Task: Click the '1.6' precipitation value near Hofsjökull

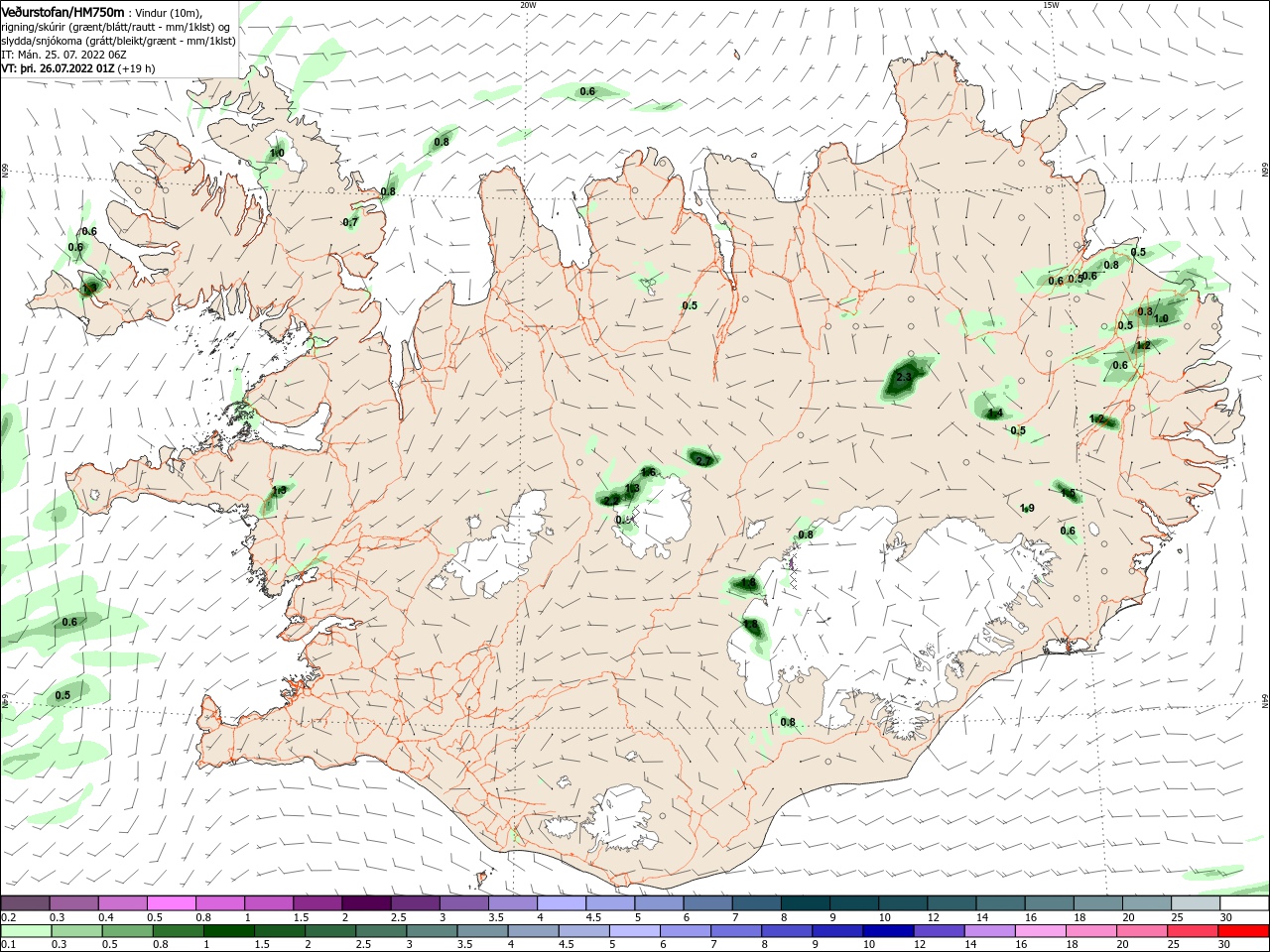Action: [649, 472]
